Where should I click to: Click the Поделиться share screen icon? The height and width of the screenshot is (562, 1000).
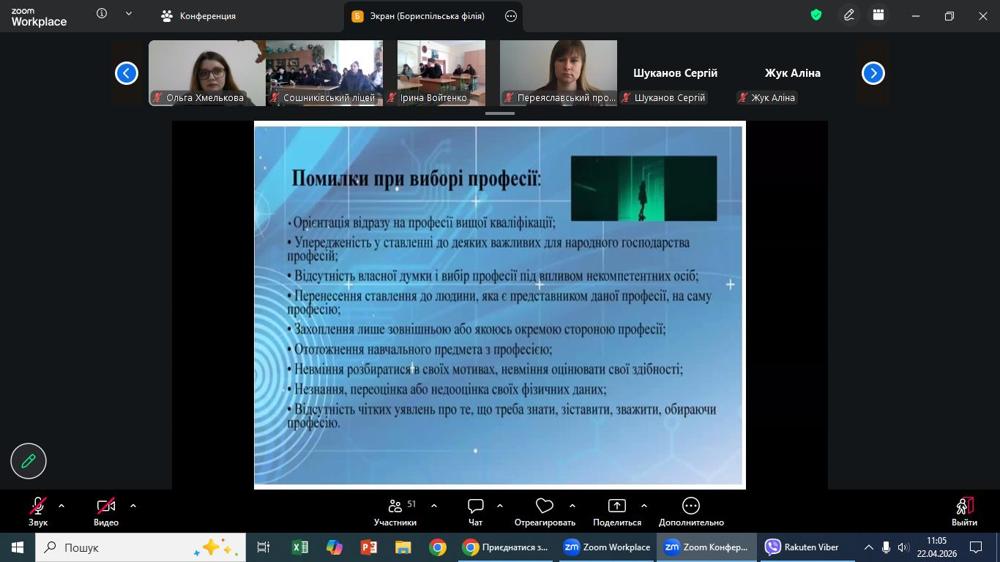(x=617, y=511)
